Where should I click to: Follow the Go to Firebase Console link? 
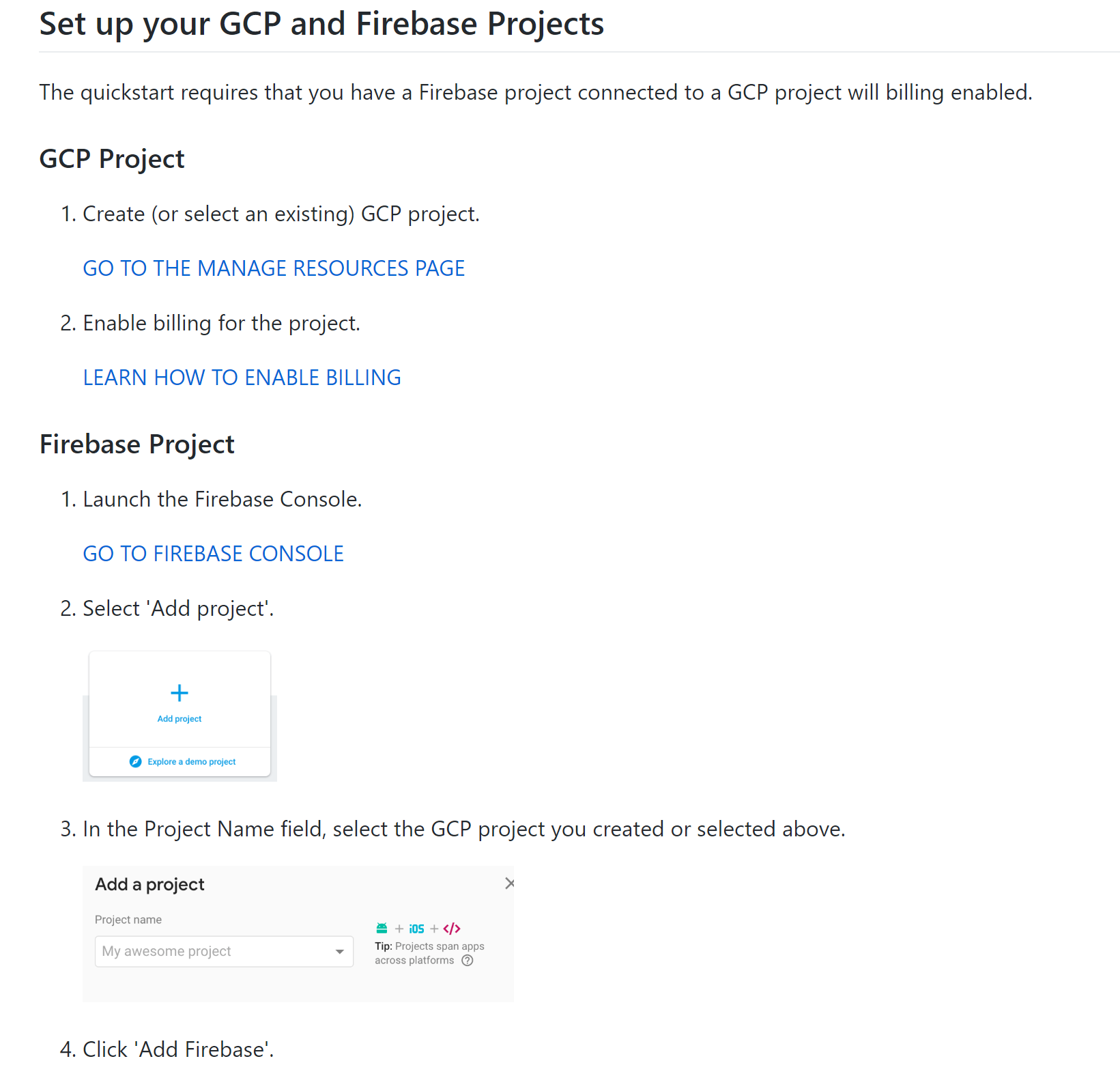[x=213, y=554]
